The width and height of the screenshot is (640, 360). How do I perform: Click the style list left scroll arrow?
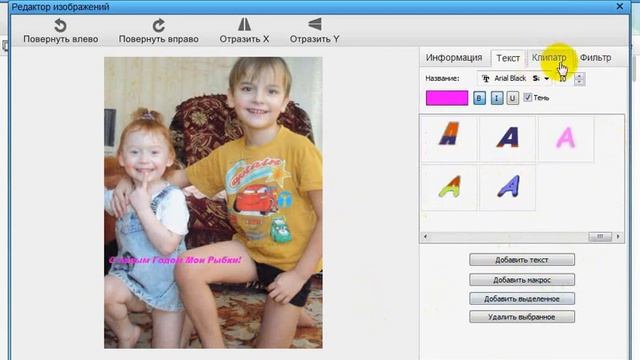[x=426, y=236]
